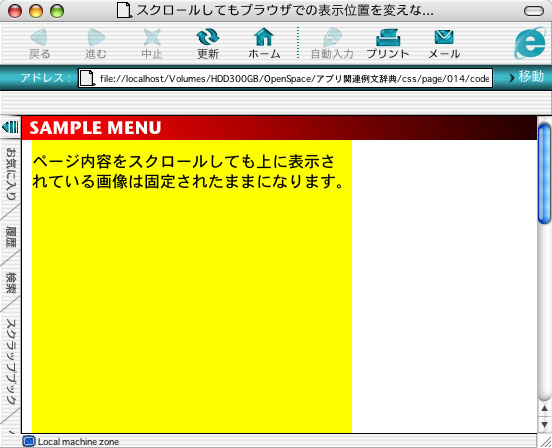Open the 履歴 history side tab
The image size is (552, 448).
click(x=11, y=237)
